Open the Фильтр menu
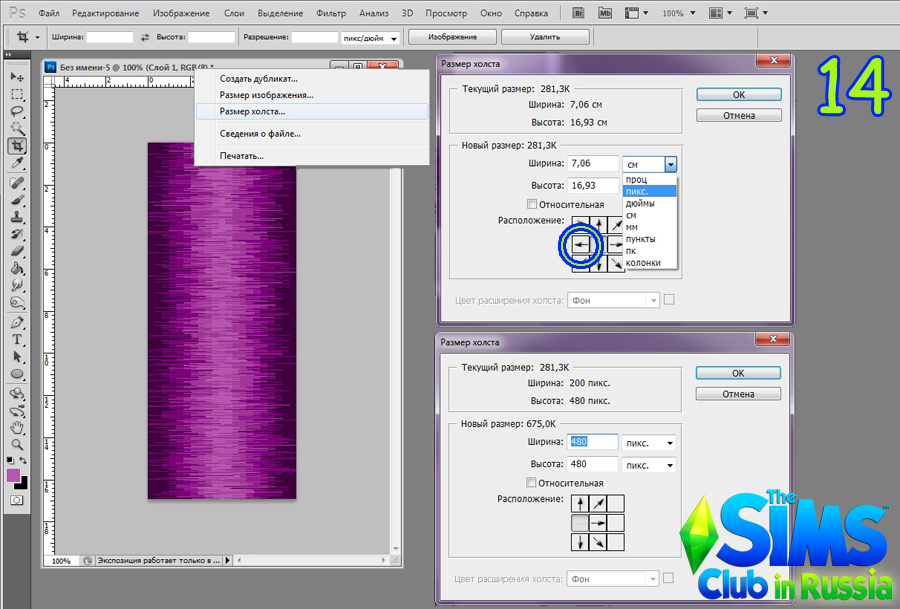 tap(330, 14)
